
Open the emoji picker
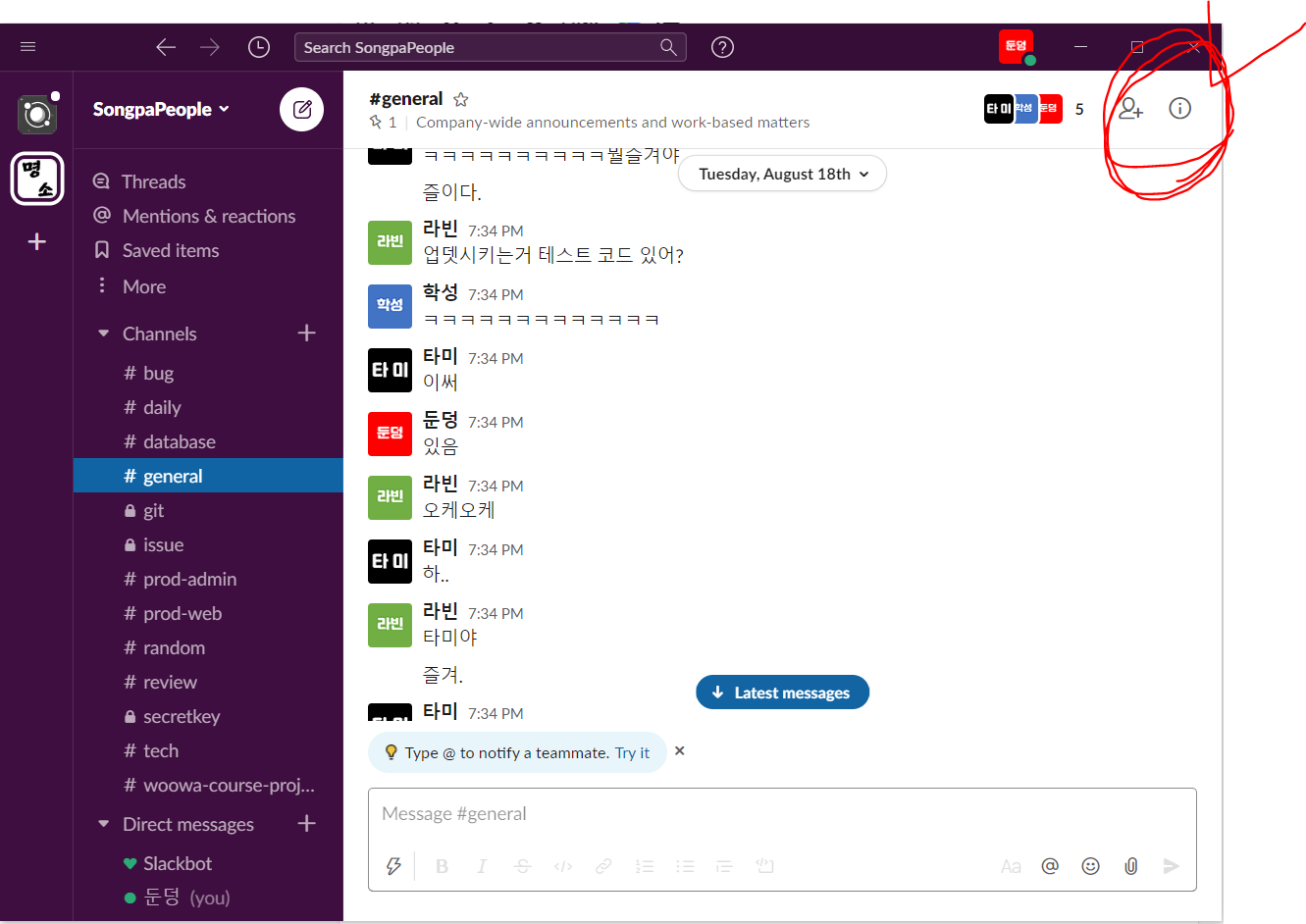point(1090,866)
